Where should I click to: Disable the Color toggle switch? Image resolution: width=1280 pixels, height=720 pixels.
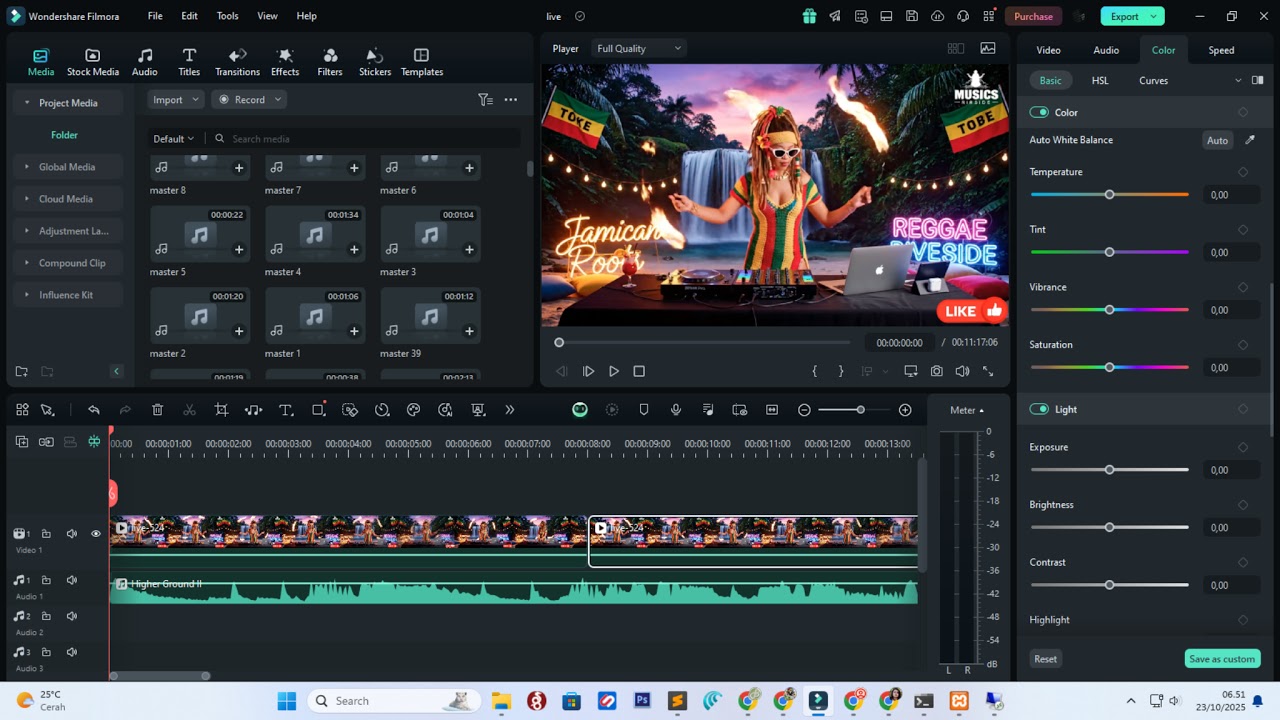coord(1039,112)
